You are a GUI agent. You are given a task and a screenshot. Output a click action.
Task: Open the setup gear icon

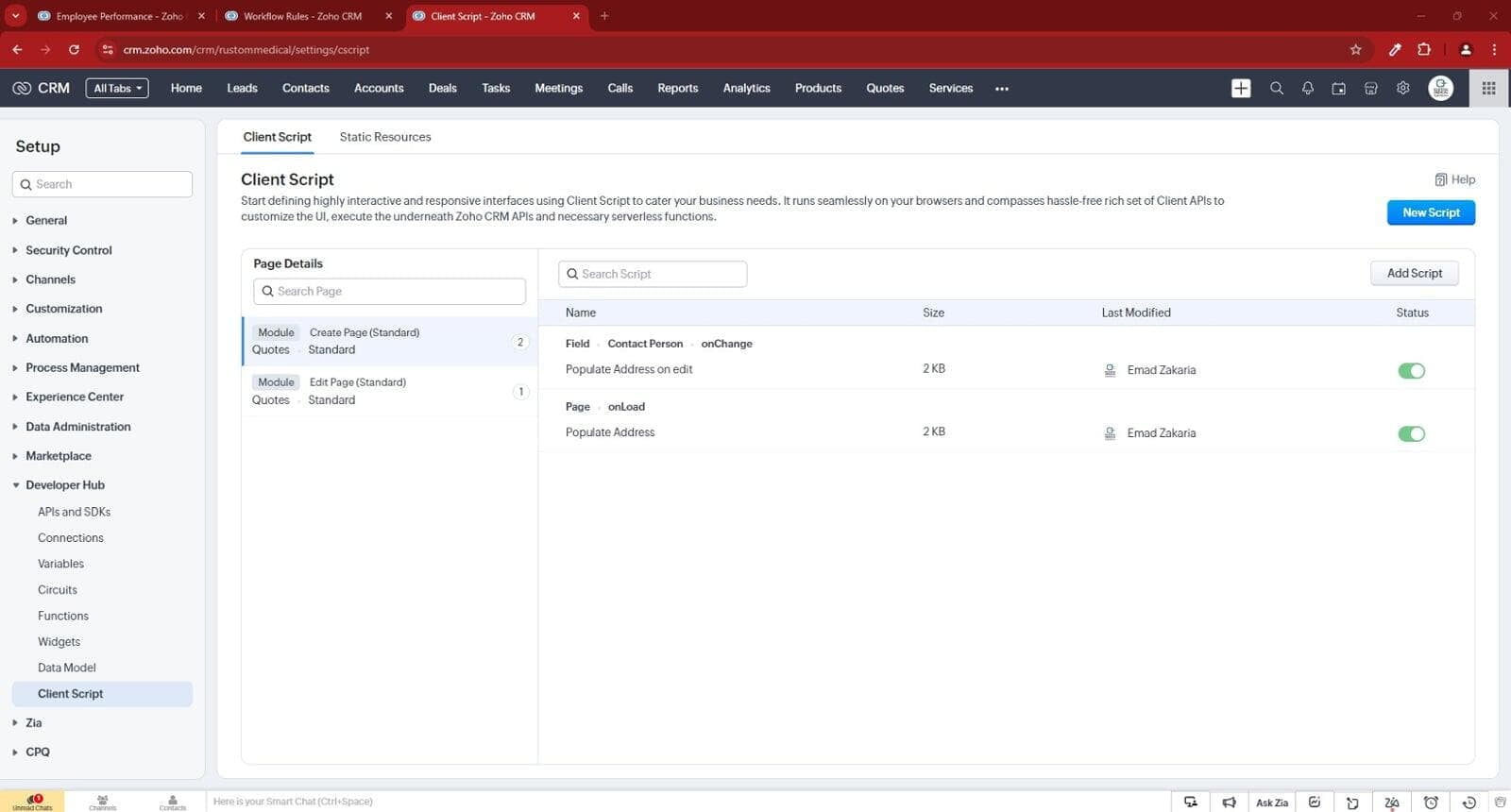point(1403,88)
